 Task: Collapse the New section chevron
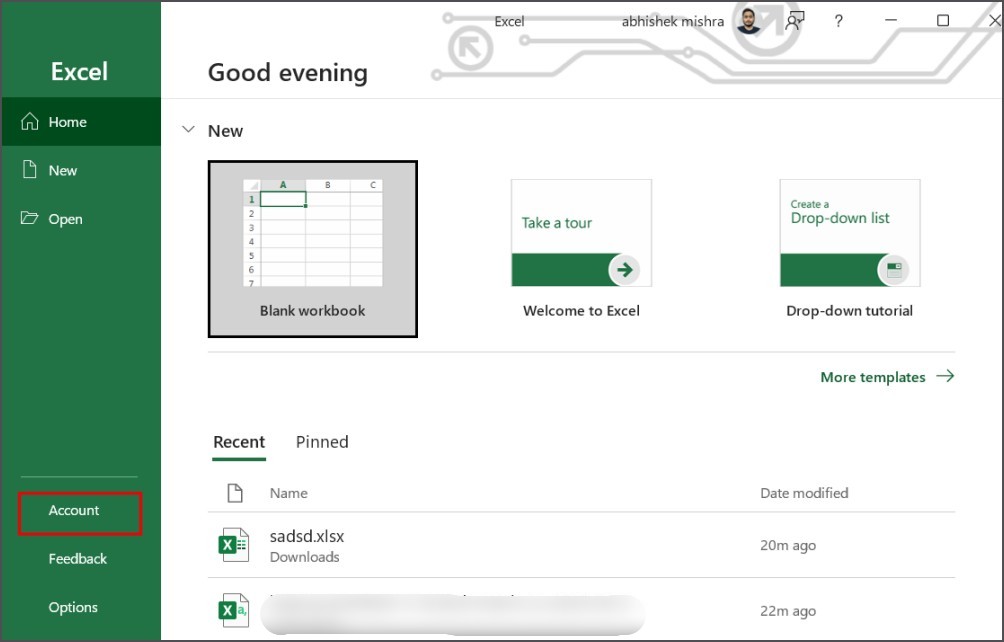[x=188, y=129]
